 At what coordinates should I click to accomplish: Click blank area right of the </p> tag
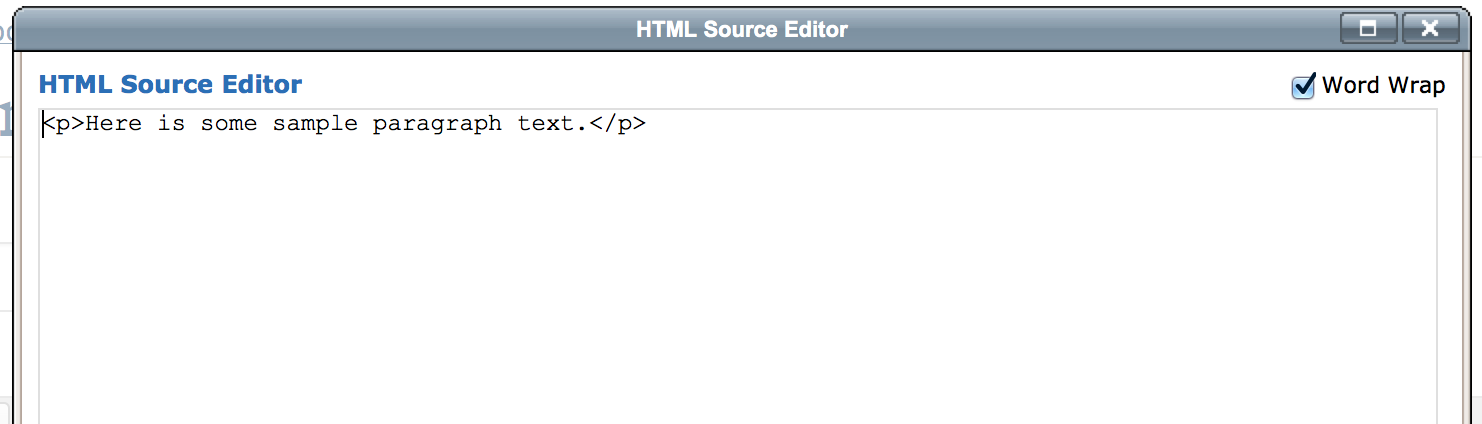point(1000,125)
